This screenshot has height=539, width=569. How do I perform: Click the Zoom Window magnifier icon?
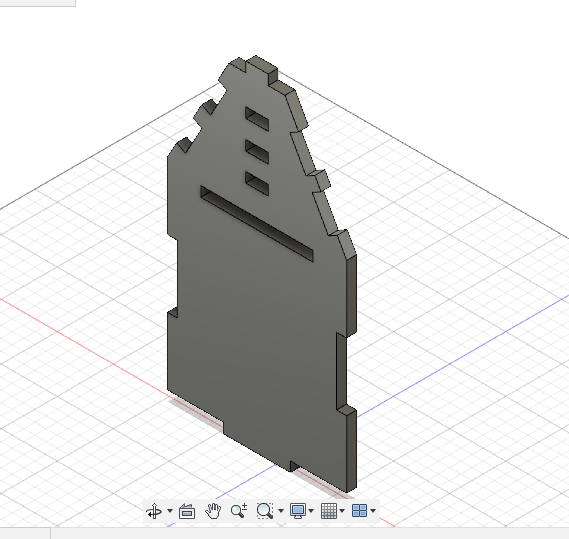[x=265, y=511]
